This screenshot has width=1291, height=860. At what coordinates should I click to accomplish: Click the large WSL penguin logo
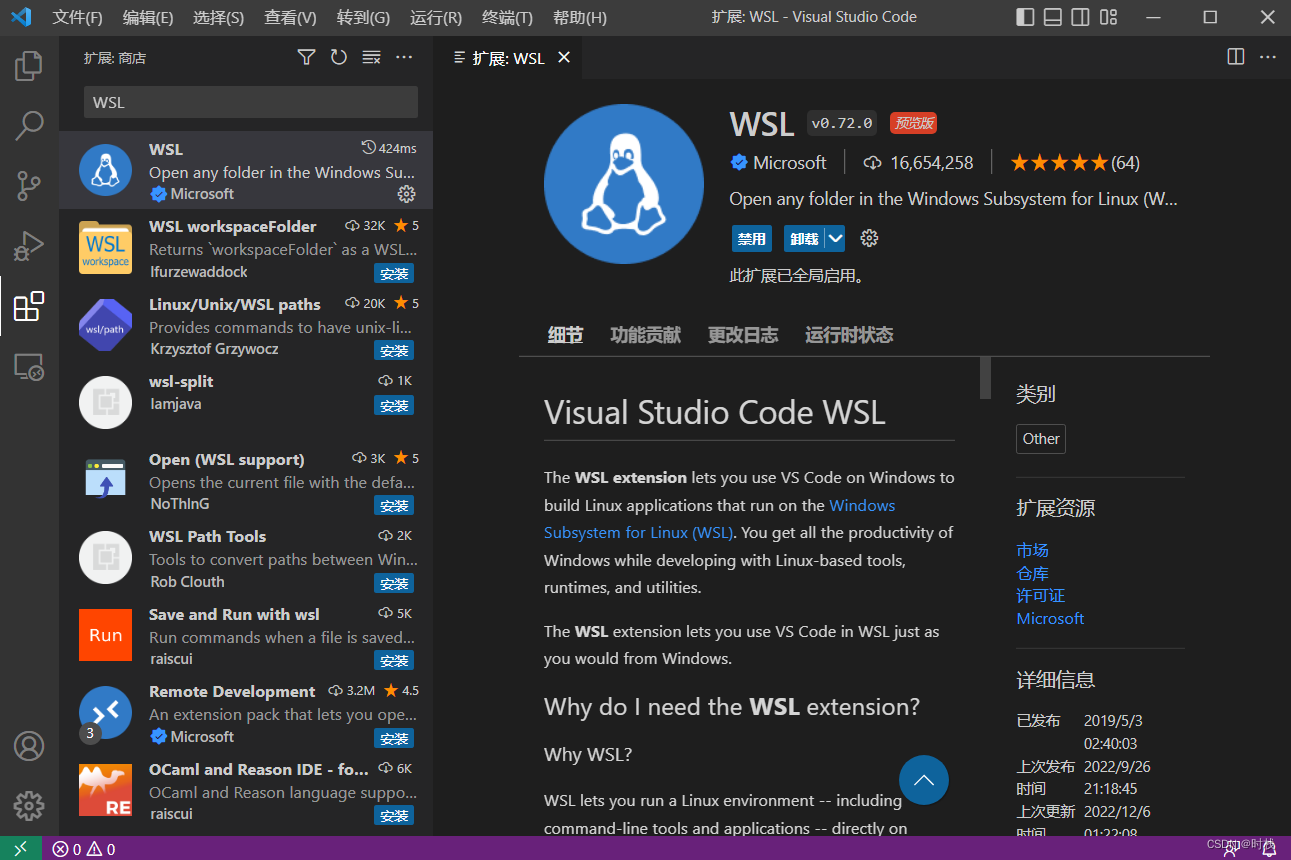click(623, 184)
